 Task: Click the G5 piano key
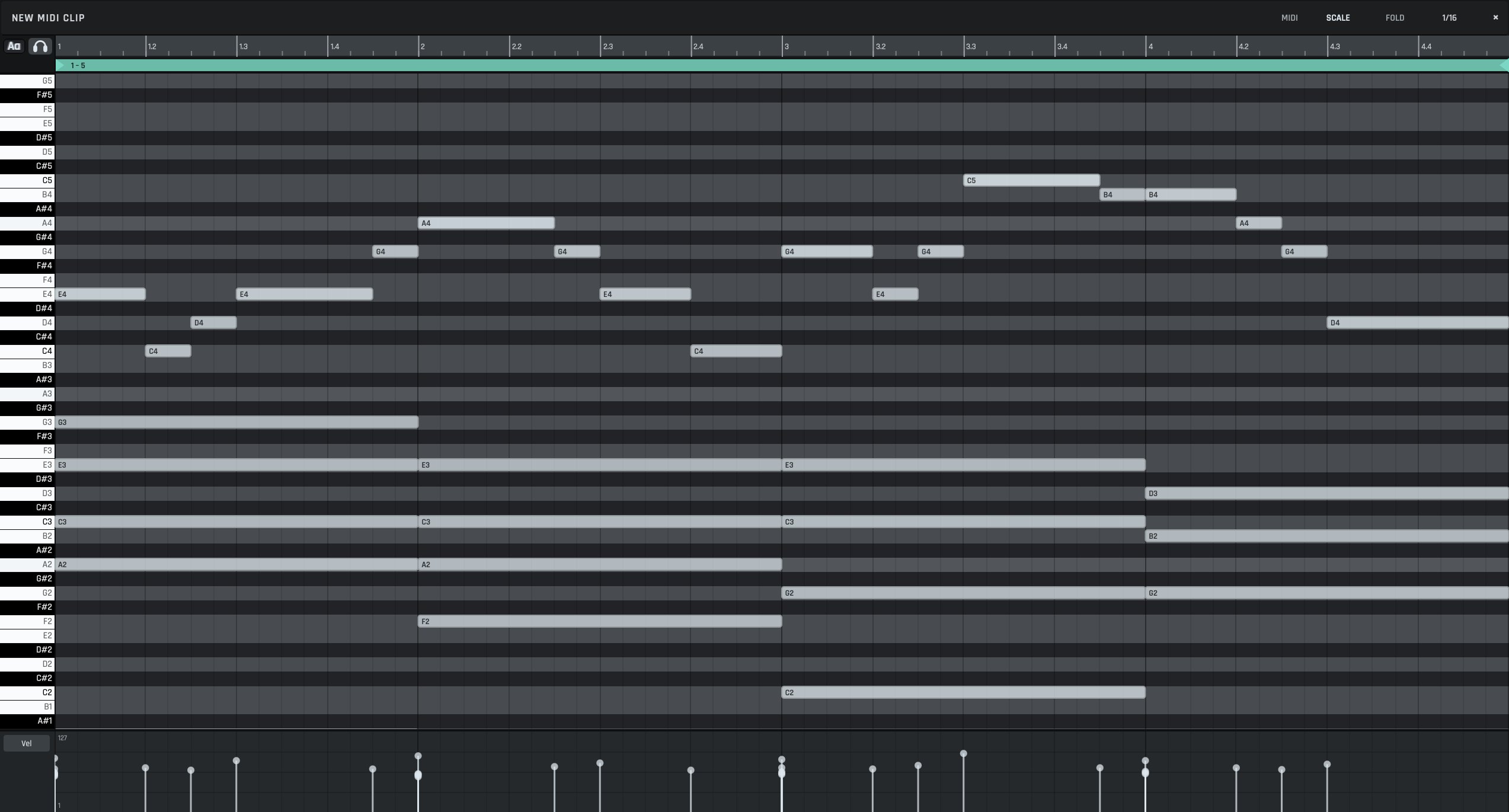[27, 81]
